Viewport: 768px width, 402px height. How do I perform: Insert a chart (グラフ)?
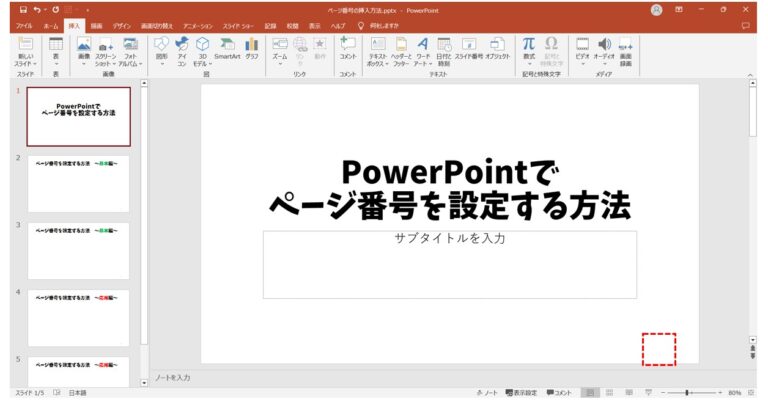point(252,48)
